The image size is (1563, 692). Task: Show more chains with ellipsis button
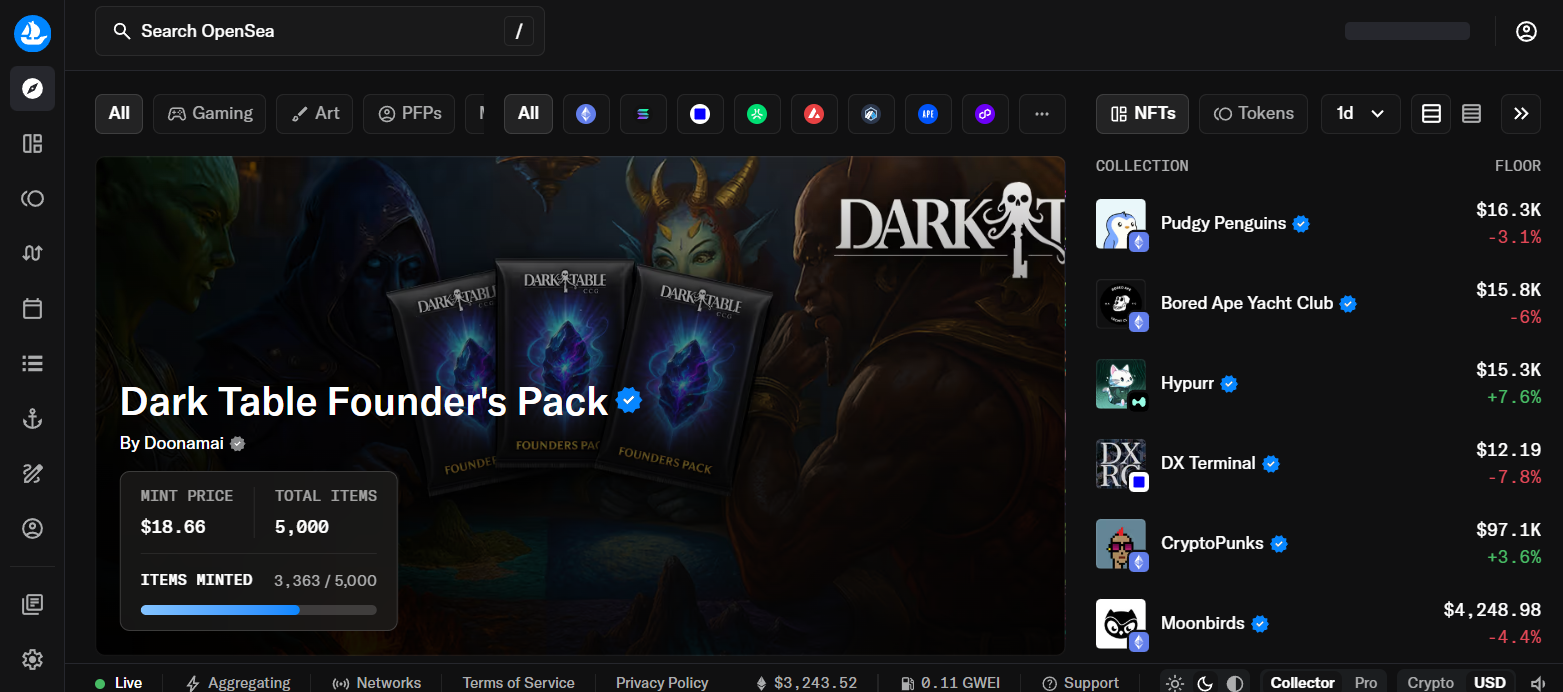(x=1042, y=114)
